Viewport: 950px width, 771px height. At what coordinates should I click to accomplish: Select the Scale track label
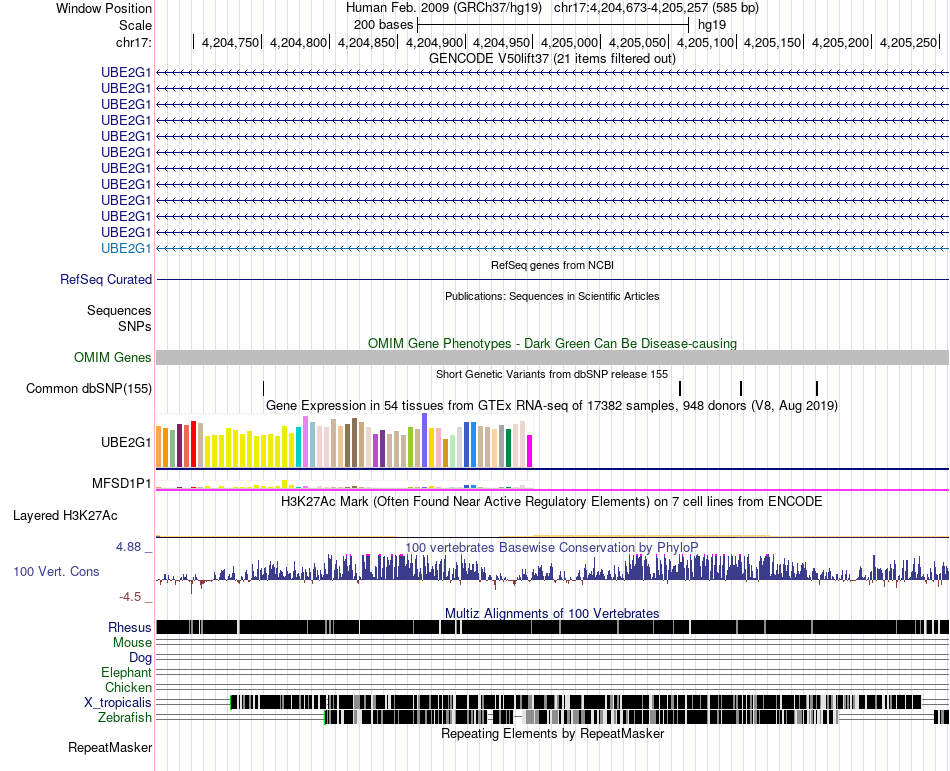(x=135, y=25)
